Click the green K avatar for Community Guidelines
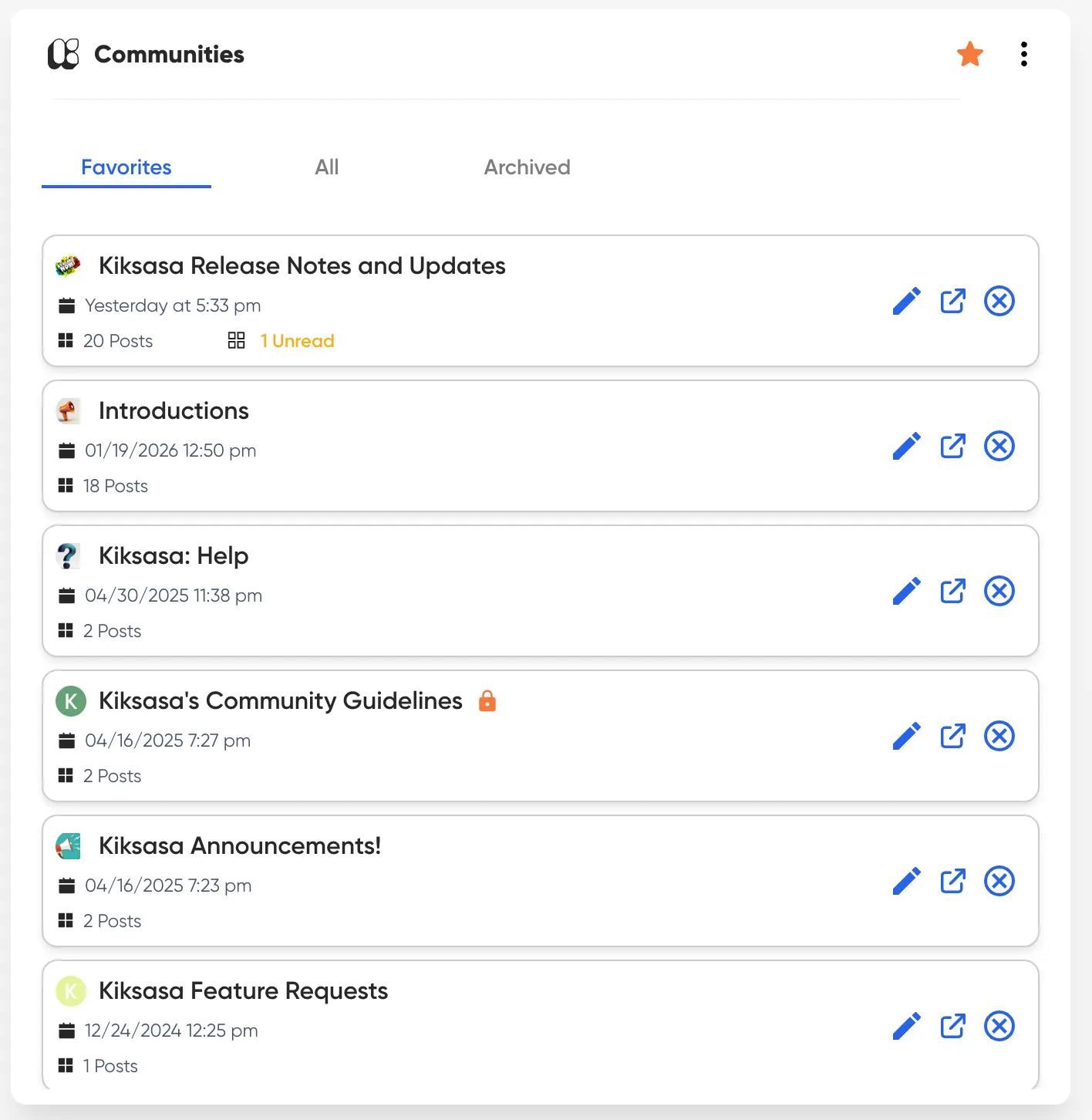The width and height of the screenshot is (1092, 1120). pos(70,700)
